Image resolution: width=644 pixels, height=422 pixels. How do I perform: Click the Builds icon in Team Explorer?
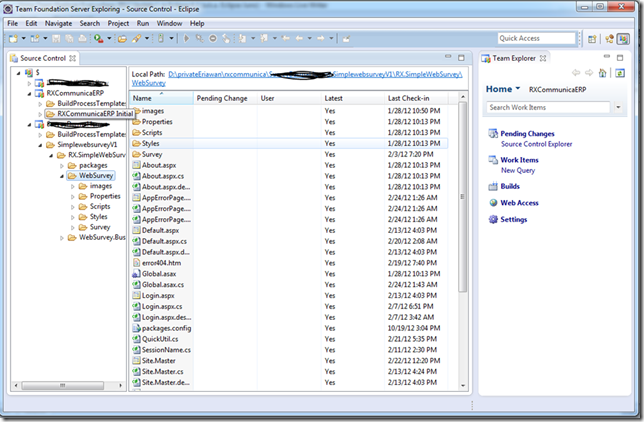tap(491, 186)
